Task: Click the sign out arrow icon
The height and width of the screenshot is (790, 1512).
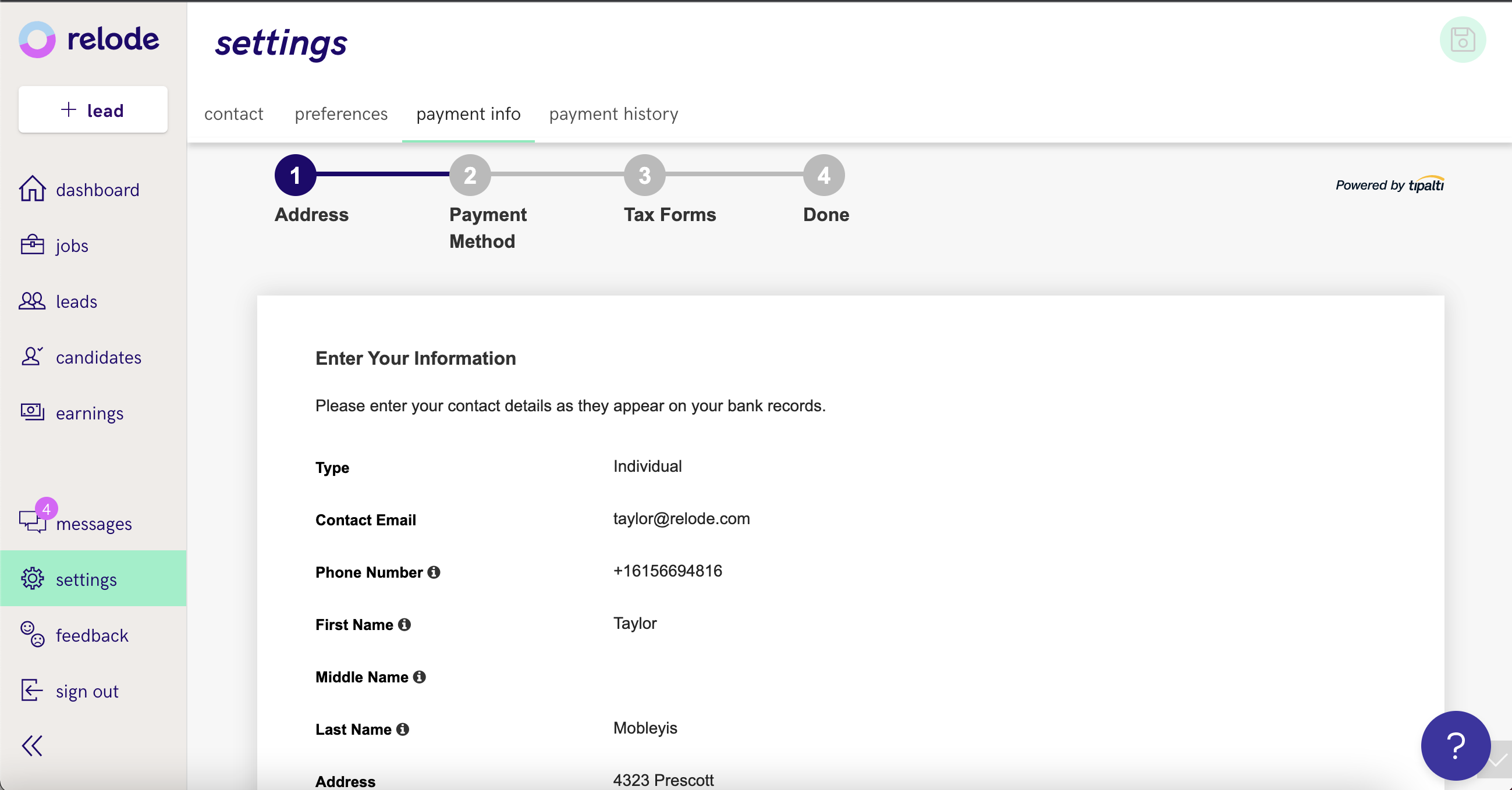Action: click(x=32, y=691)
